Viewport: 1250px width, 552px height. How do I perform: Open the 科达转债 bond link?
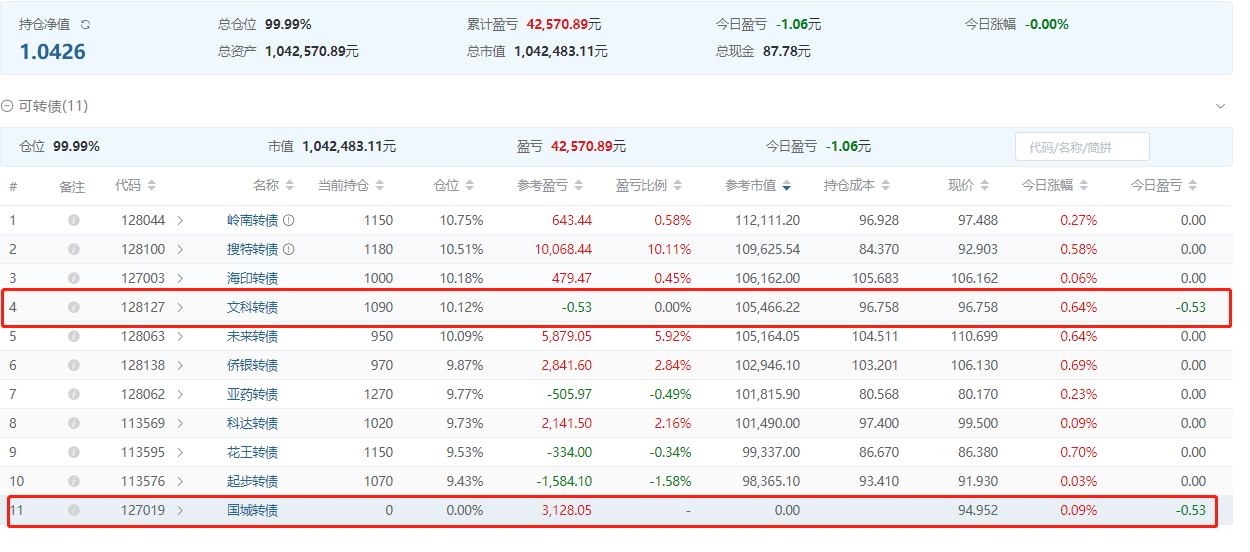(252, 423)
